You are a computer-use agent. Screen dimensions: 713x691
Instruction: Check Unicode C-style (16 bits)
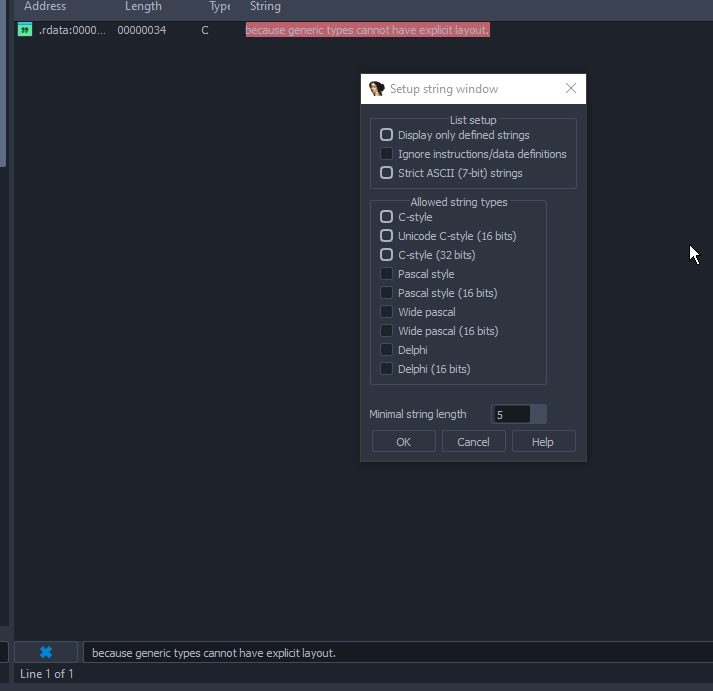[387, 235]
